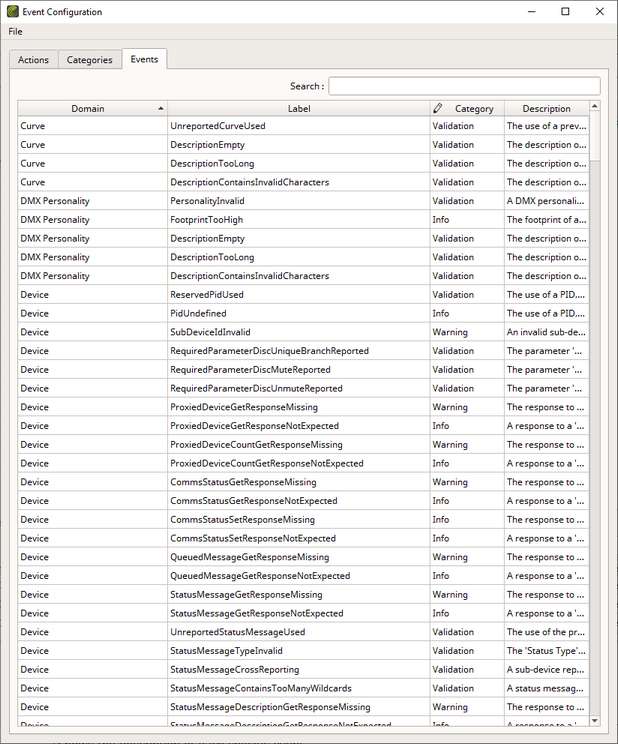Click DMX Personality domain of PersonalityInvalid row
The height and width of the screenshot is (744, 618).
(93, 201)
